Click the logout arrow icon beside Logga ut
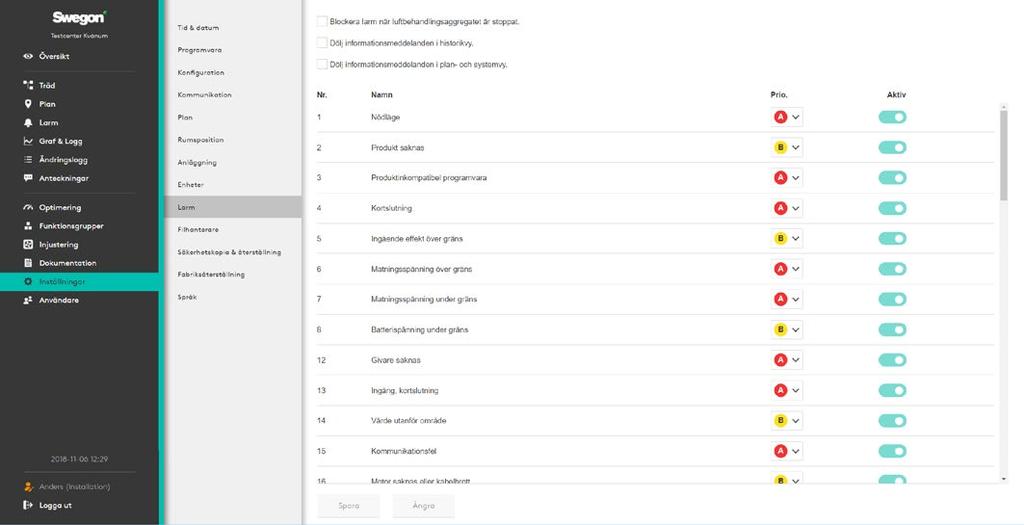Image resolution: width=1024 pixels, height=525 pixels. (x=28, y=505)
